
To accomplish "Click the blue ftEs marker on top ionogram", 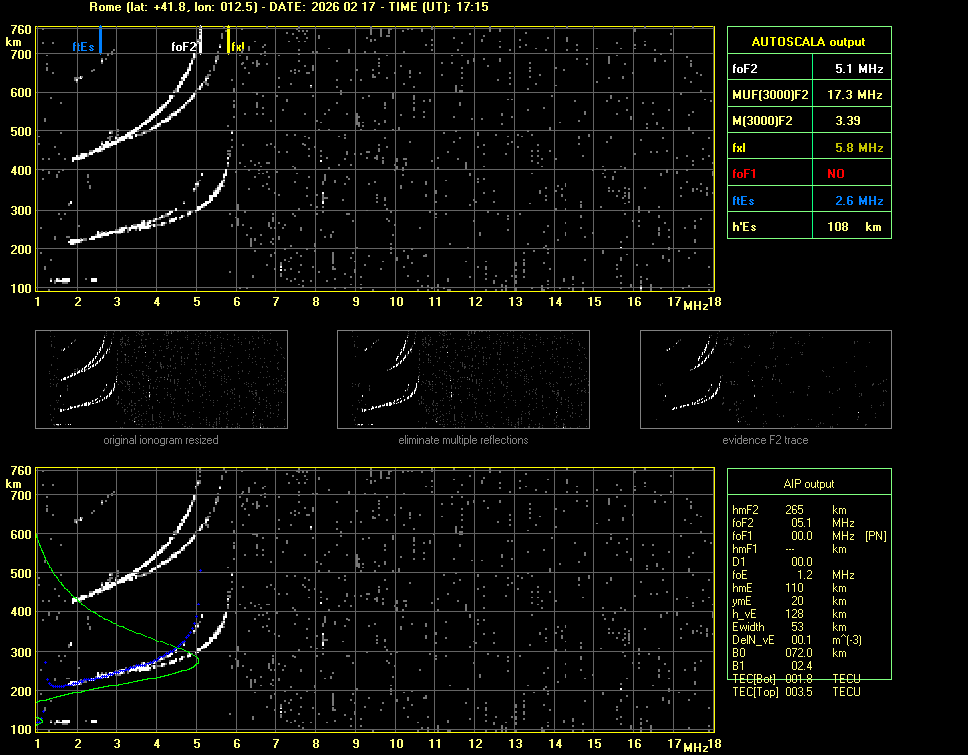I will 100,40.
